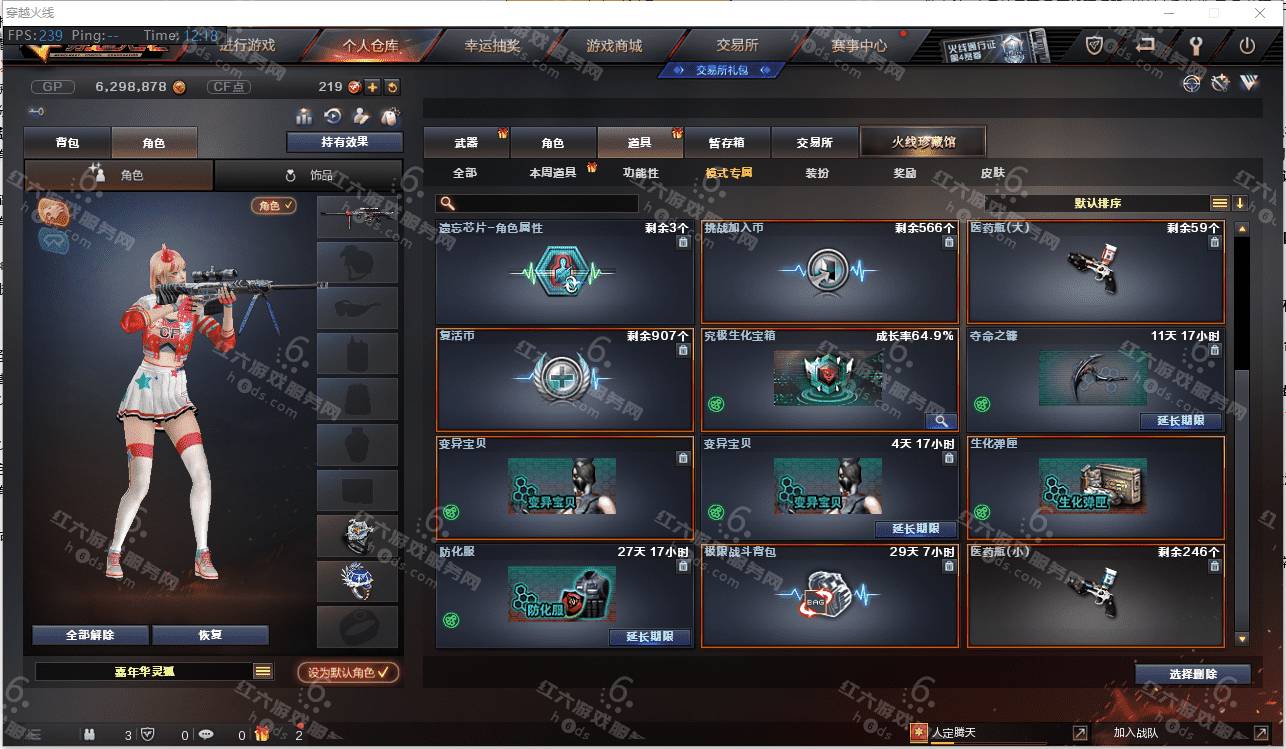Open the shield security icon in top bar
The width and height of the screenshot is (1286, 749).
1095,45
